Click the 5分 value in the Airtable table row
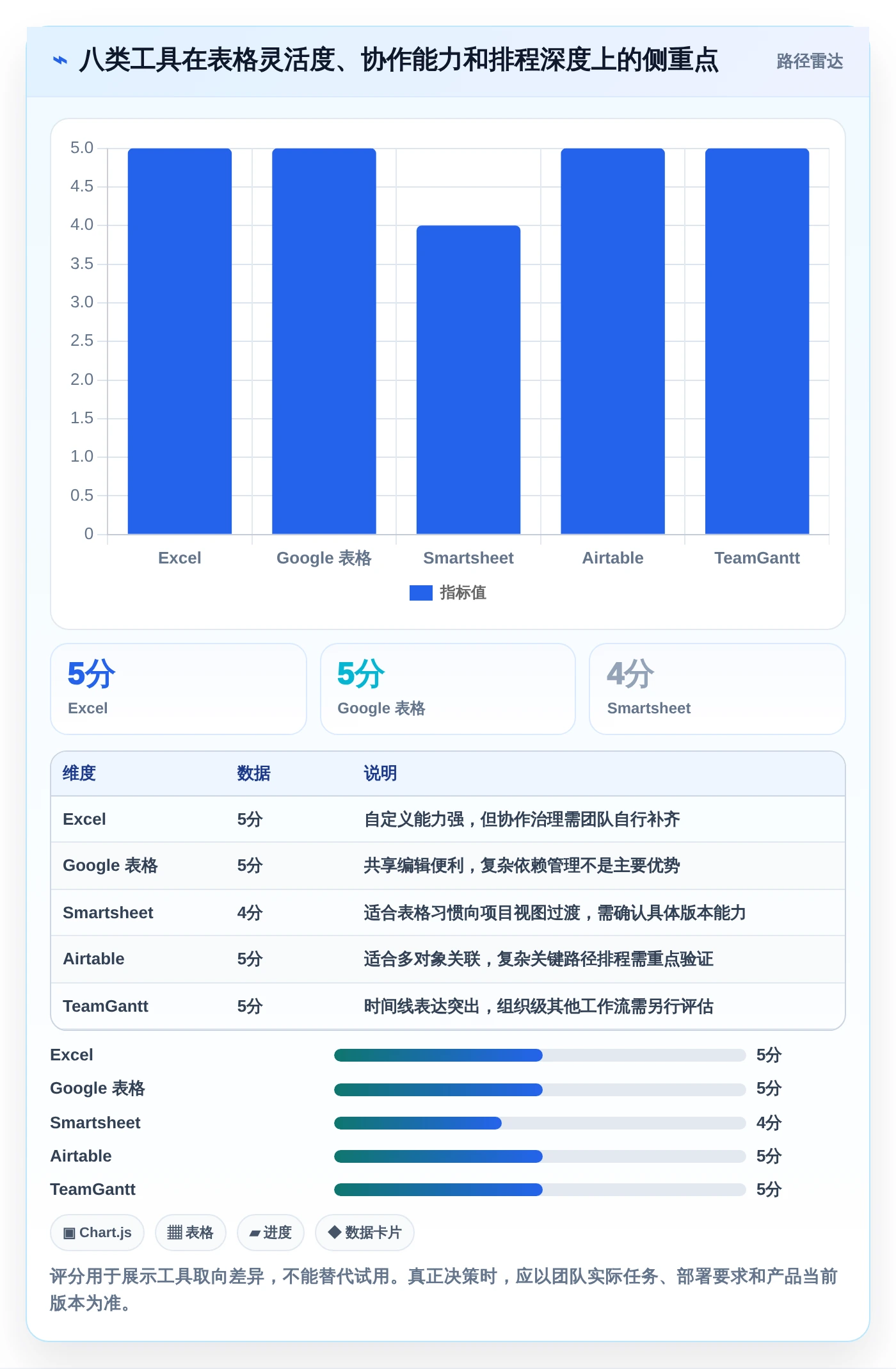 pyautogui.click(x=250, y=959)
